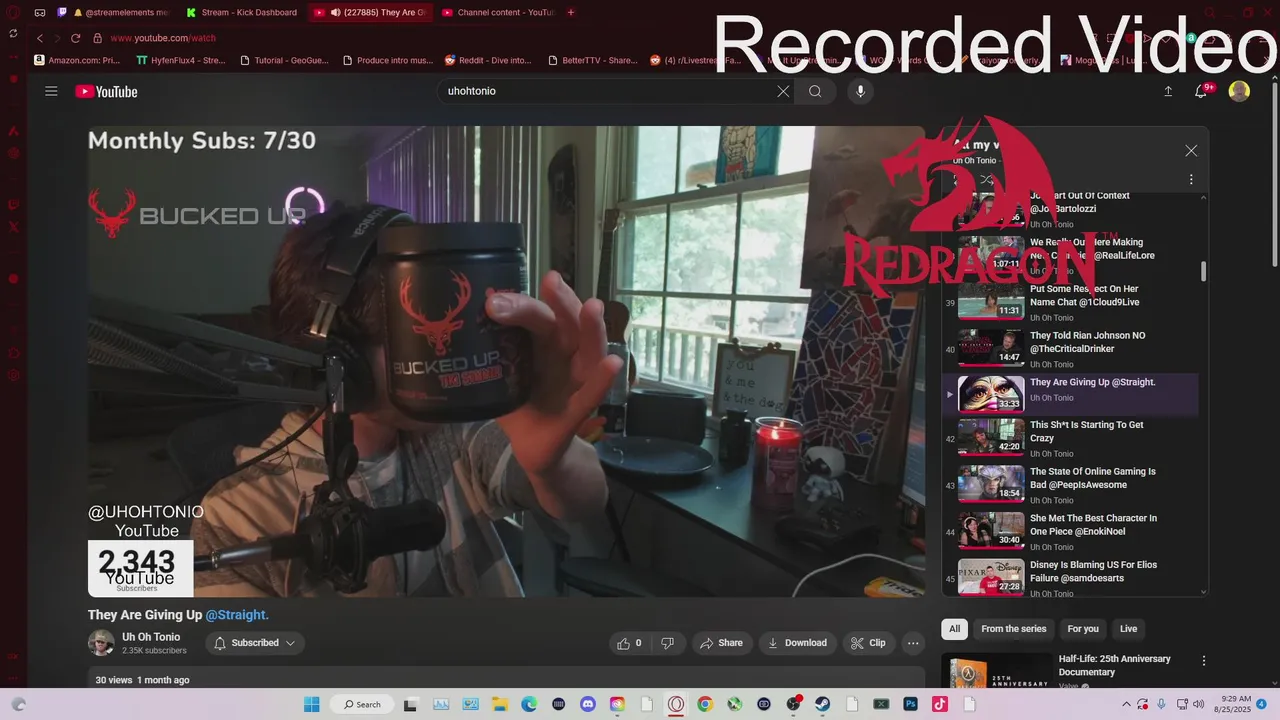Open Uh Oh Tonio channel avatar
1280x720 pixels.
coord(101,643)
